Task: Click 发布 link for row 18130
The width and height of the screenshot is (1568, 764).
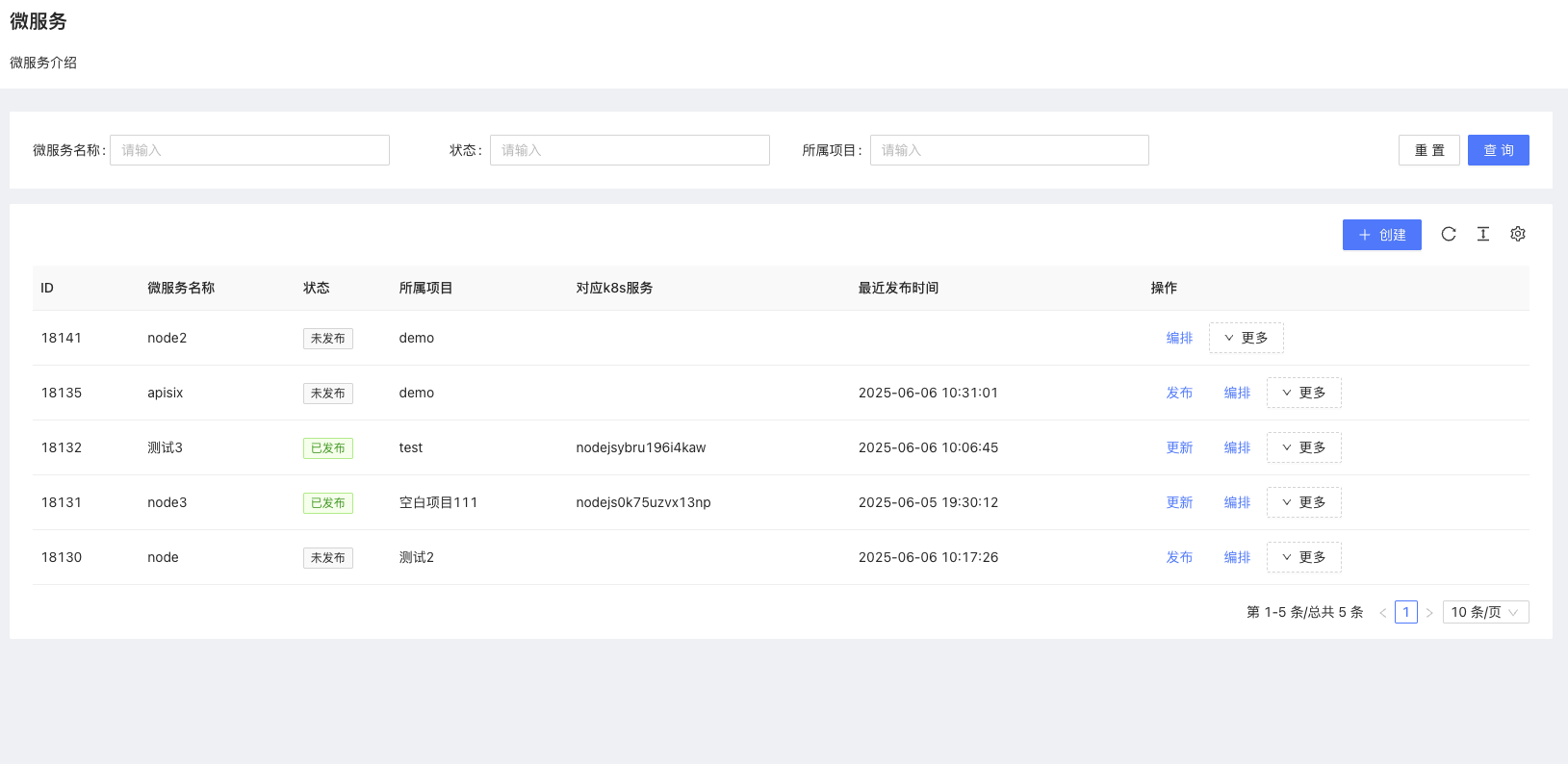Action: click(x=1179, y=557)
